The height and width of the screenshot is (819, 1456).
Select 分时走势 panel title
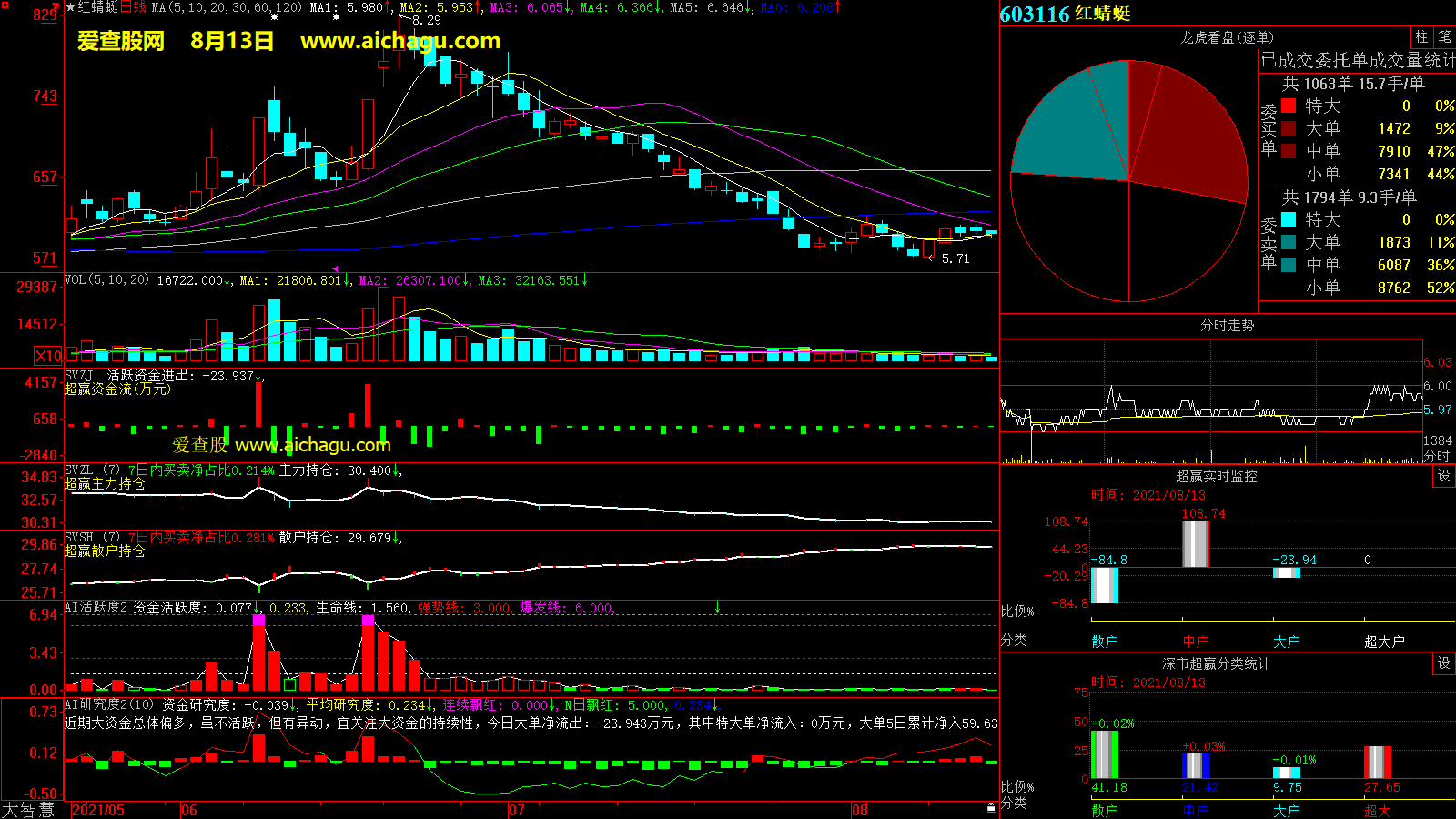tap(1227, 325)
